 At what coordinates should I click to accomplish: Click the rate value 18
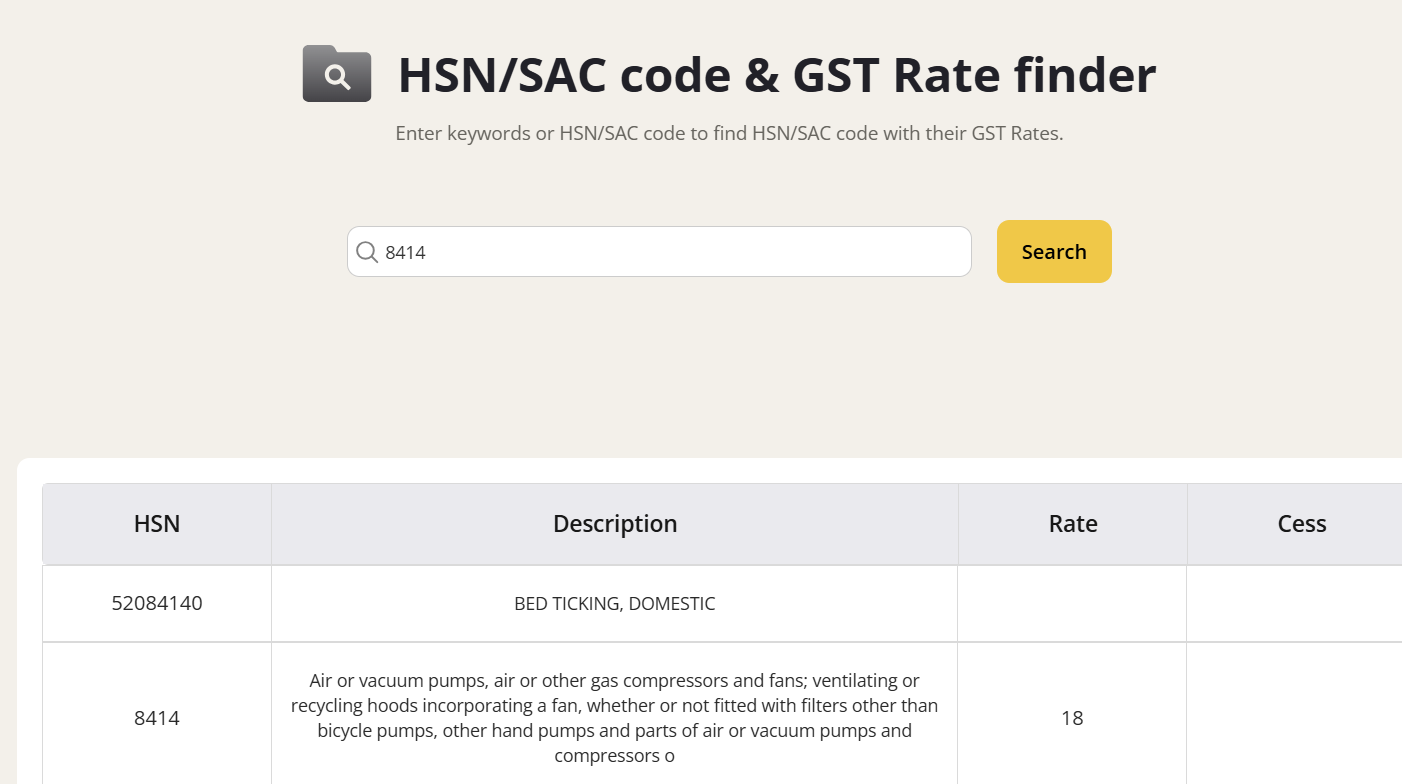coord(1072,718)
